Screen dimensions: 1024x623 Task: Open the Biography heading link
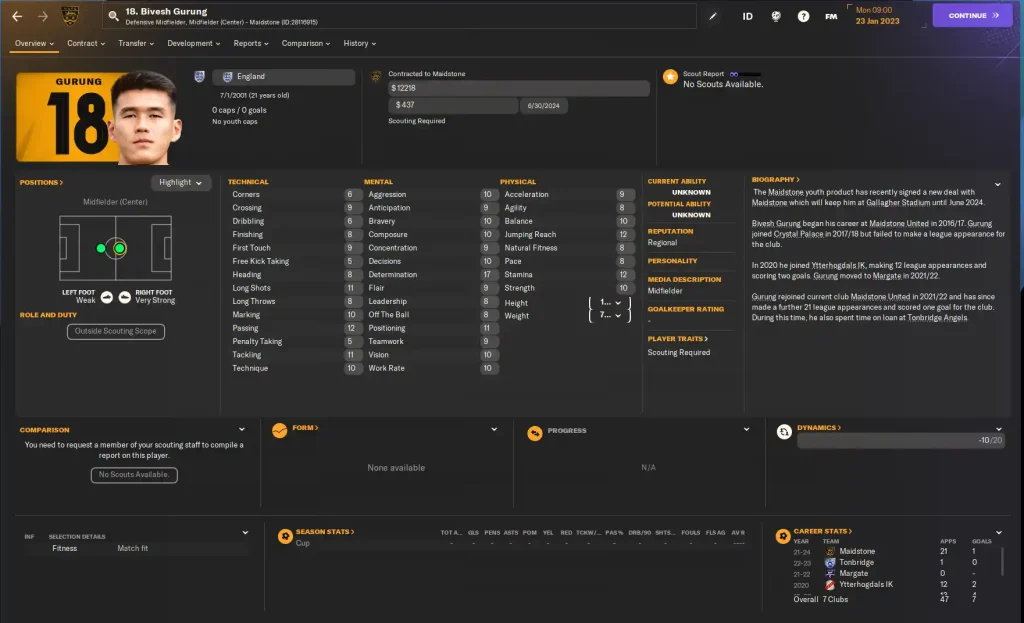(775, 180)
